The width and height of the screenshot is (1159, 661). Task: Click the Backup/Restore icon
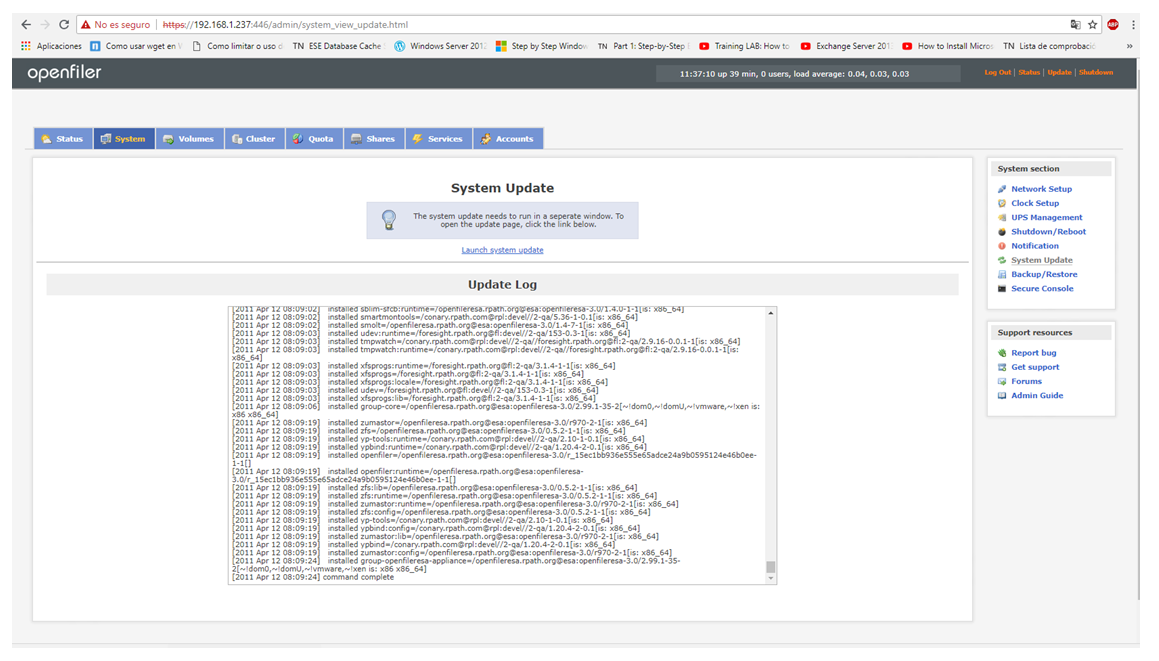click(x=1002, y=274)
